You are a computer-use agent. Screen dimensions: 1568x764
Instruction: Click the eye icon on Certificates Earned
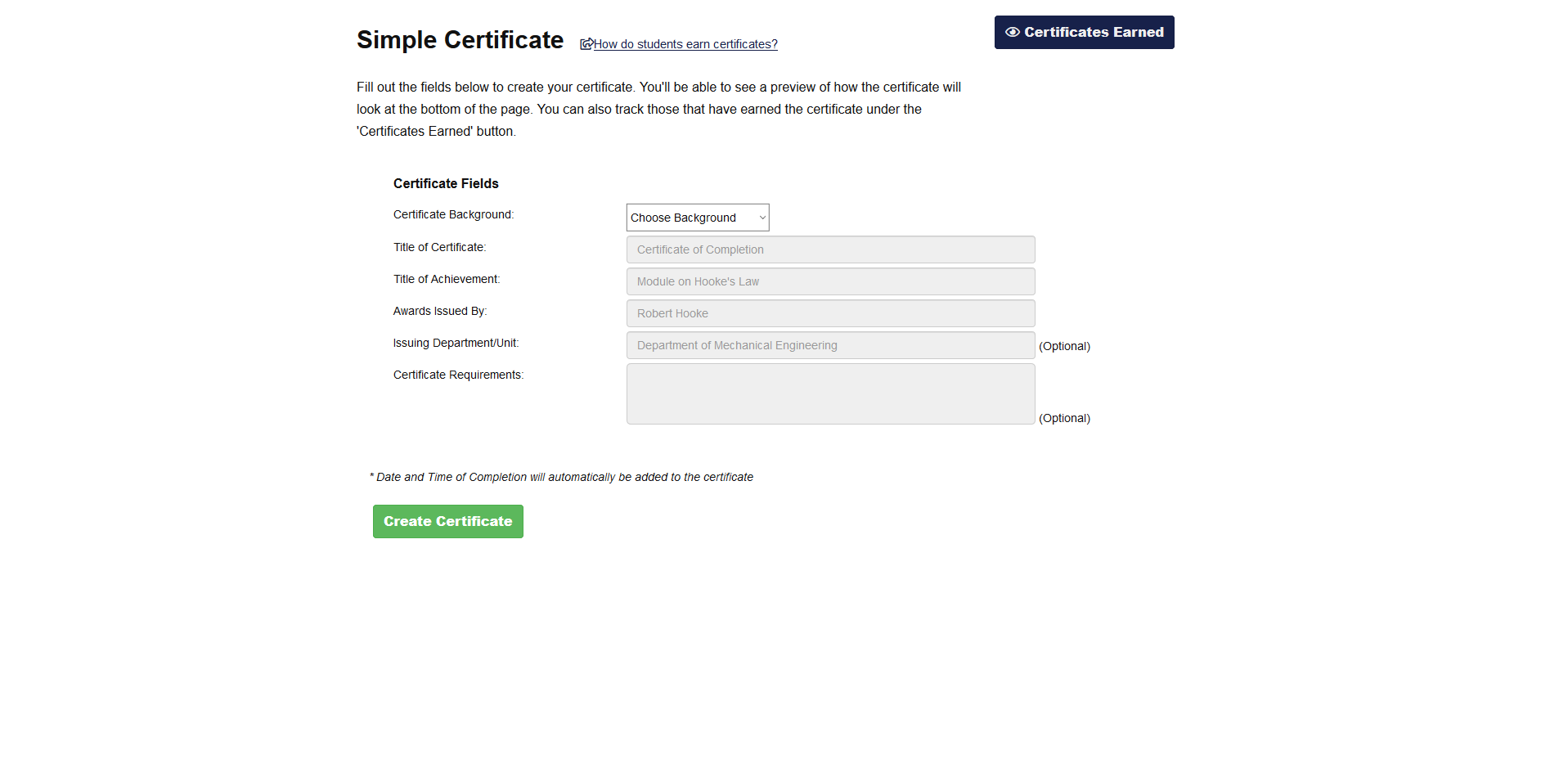(x=1012, y=33)
